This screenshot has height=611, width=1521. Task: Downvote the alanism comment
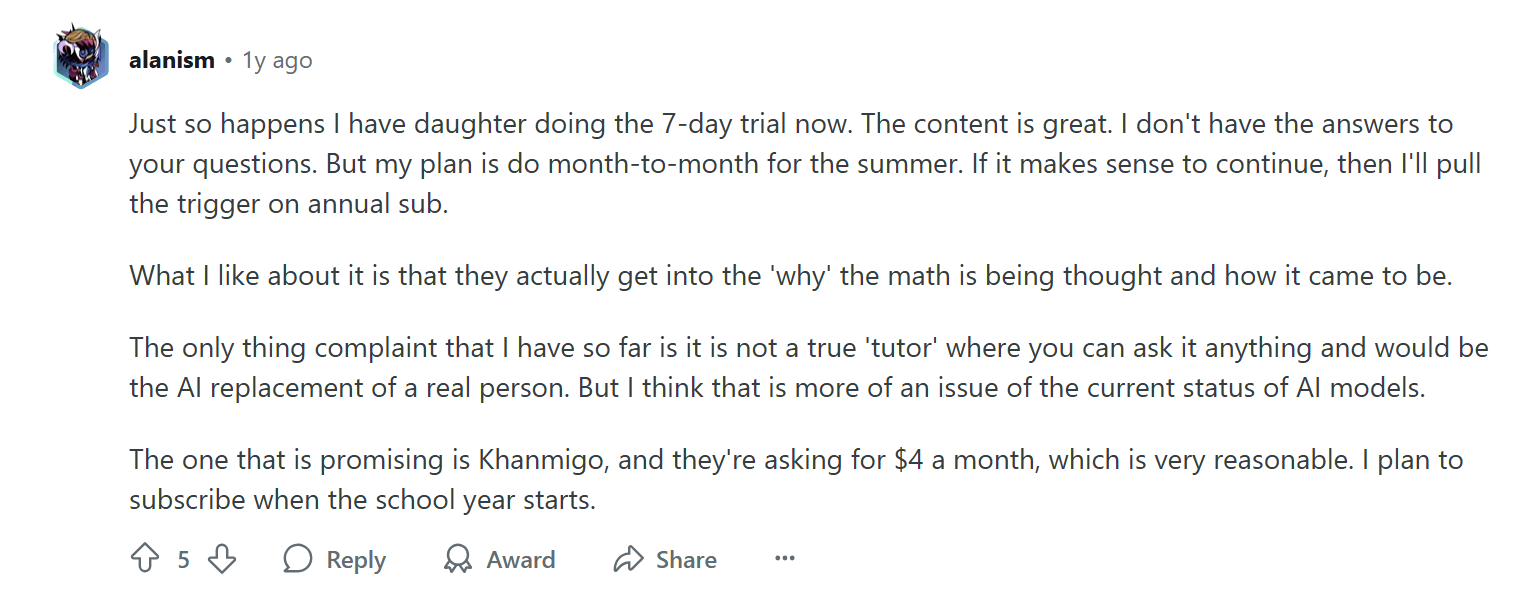pos(221,559)
